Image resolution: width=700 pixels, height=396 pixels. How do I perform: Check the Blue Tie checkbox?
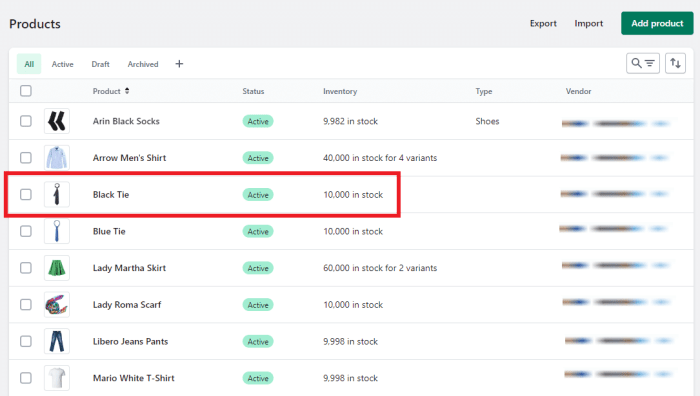coord(26,231)
